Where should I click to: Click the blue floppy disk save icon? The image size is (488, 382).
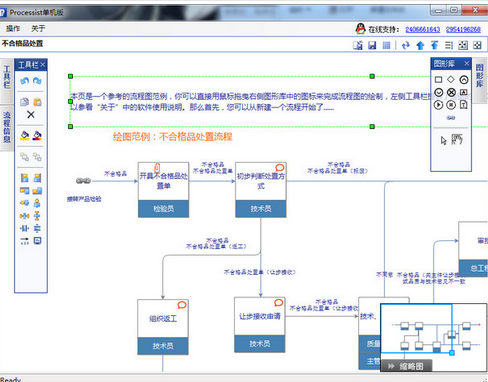(x=372, y=45)
